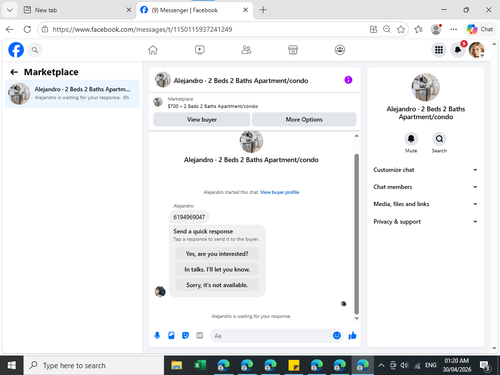Go to the Facebook Home feed icon

point(153,50)
